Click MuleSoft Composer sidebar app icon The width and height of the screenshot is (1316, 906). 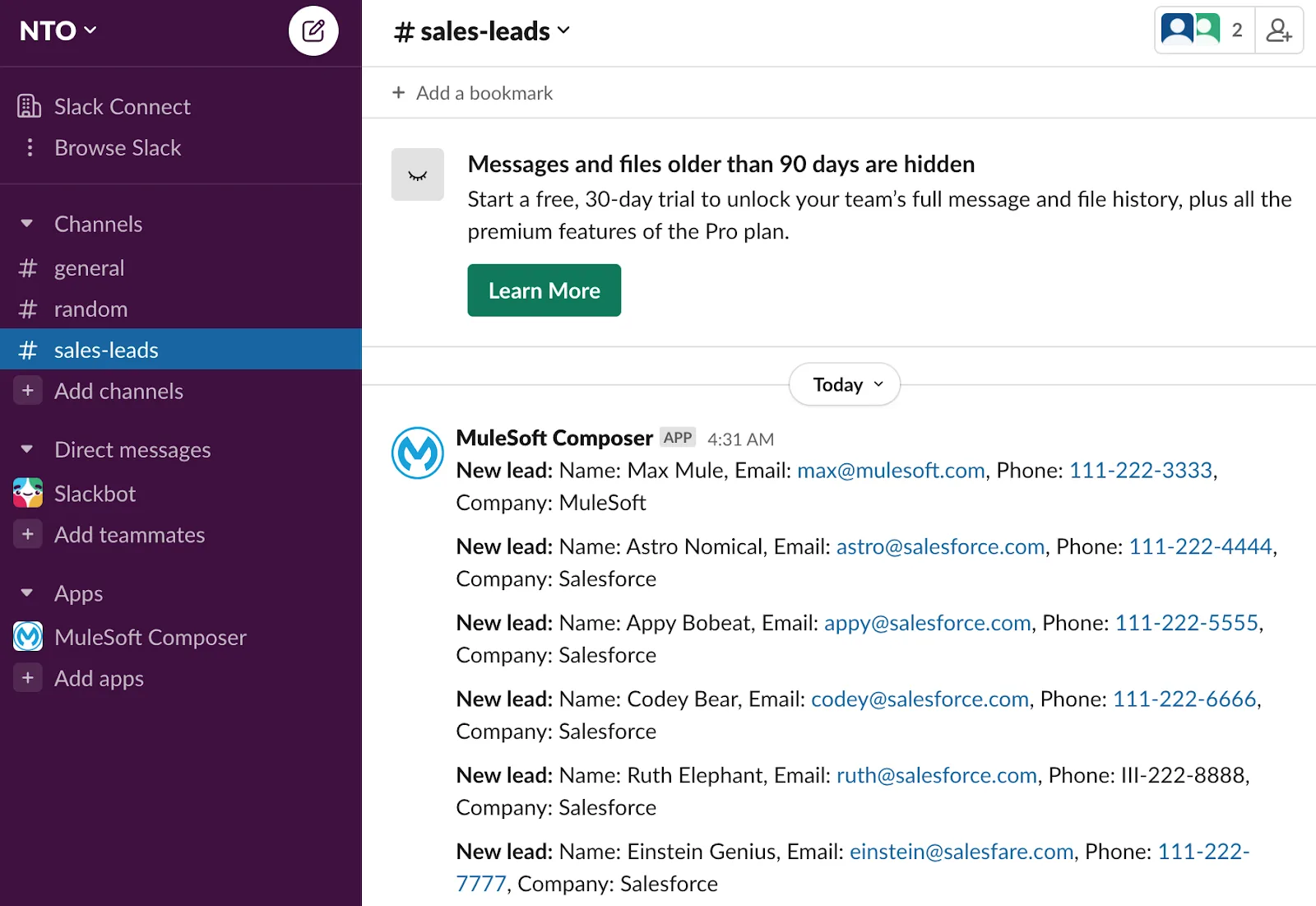point(28,637)
